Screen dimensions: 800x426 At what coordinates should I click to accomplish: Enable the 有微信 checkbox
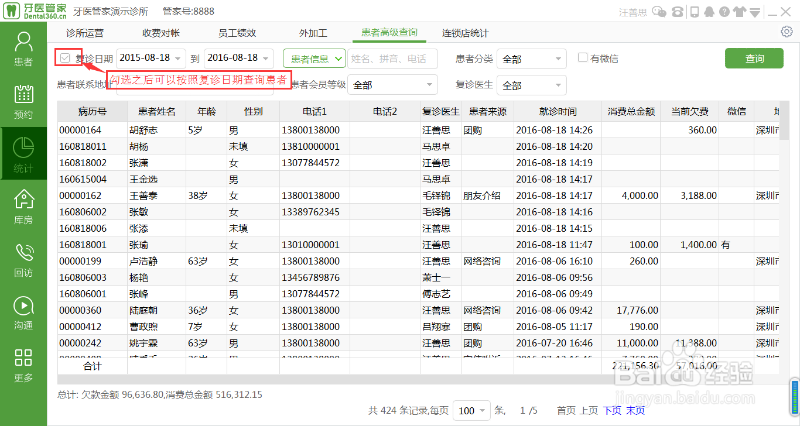click(x=583, y=57)
